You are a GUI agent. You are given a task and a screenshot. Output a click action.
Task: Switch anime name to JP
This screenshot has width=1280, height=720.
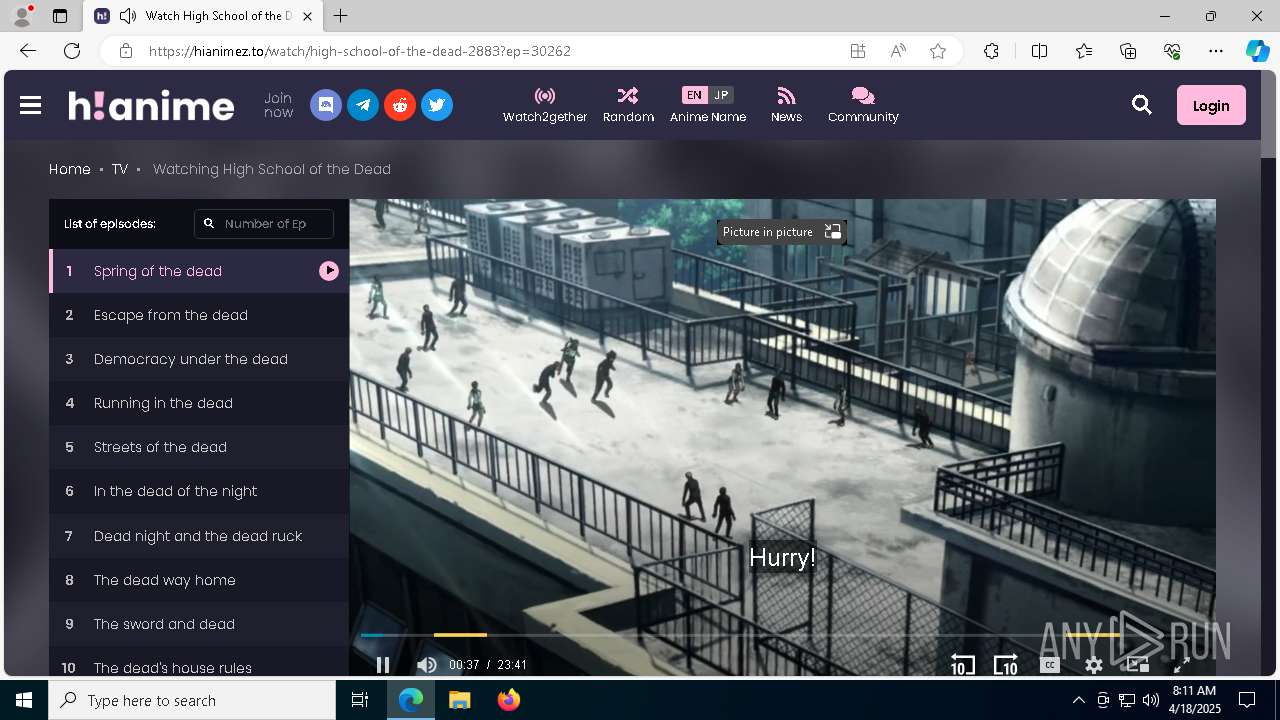(721, 95)
